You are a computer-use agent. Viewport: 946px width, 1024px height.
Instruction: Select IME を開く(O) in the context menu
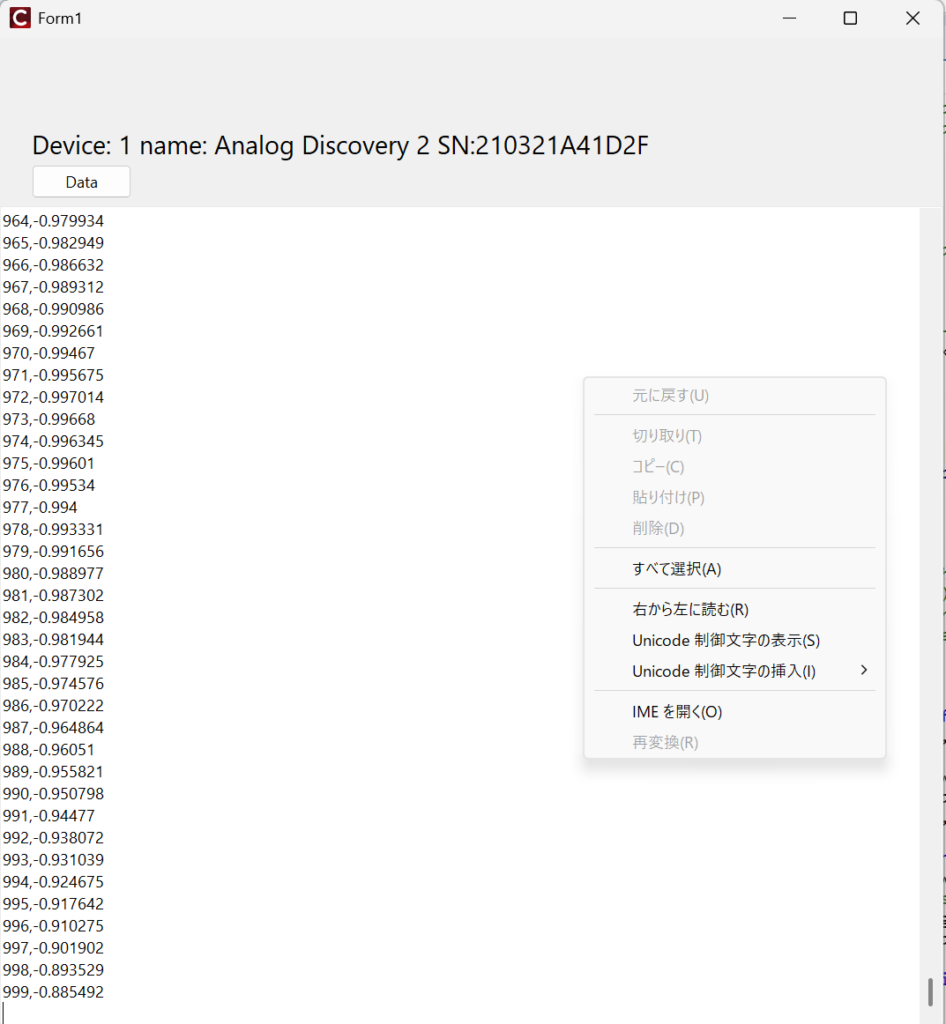[676, 712]
